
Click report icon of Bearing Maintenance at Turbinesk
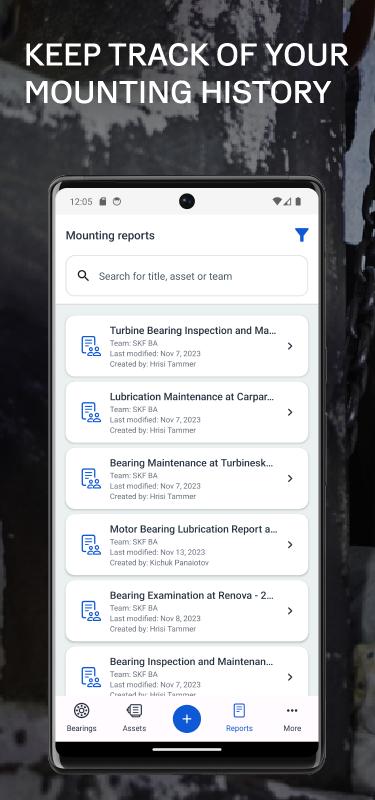point(91,479)
